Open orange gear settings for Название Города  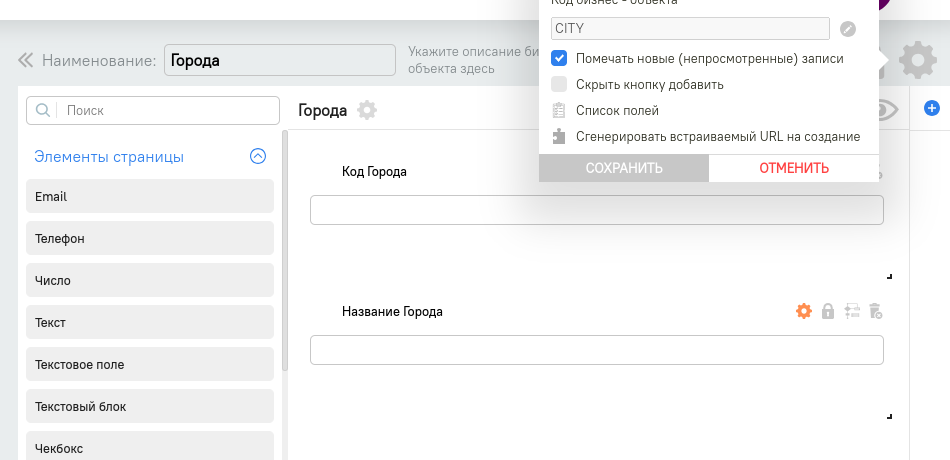pos(803,311)
